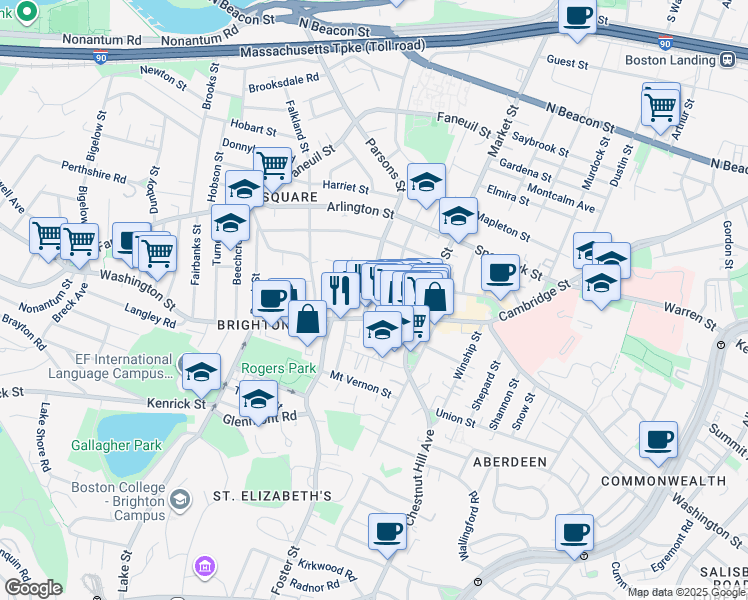Viewport: 748px width, 600px height.
Task: Click the shopping bag marker near Cambridge St
Action: [435, 299]
